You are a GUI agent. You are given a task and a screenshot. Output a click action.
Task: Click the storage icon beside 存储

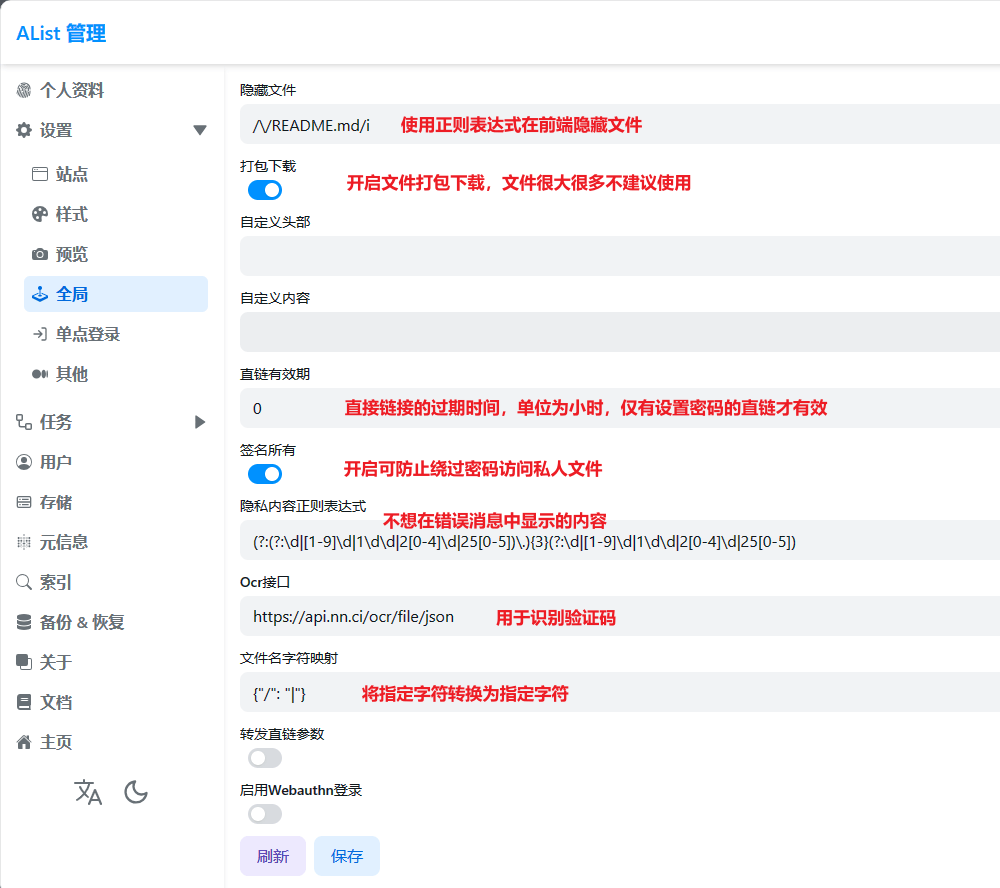(x=24, y=502)
